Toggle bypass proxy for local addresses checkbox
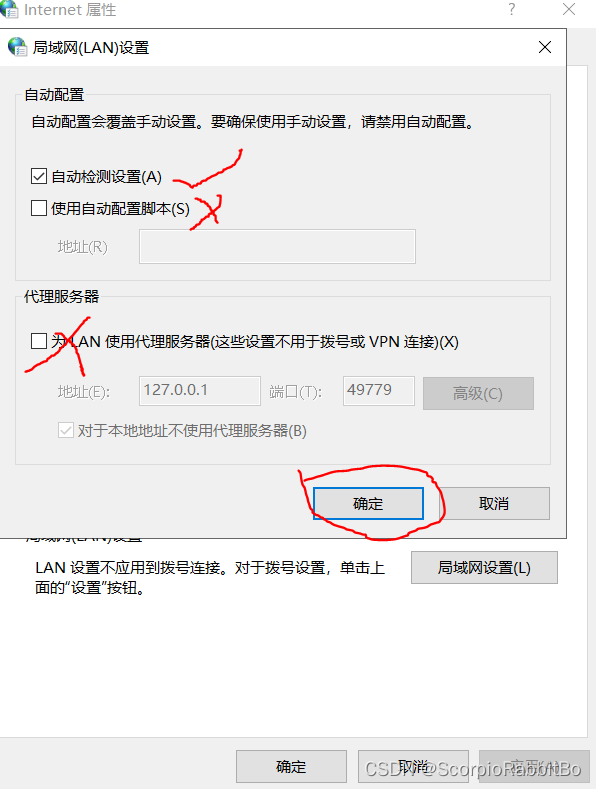596x789 pixels. (66, 430)
